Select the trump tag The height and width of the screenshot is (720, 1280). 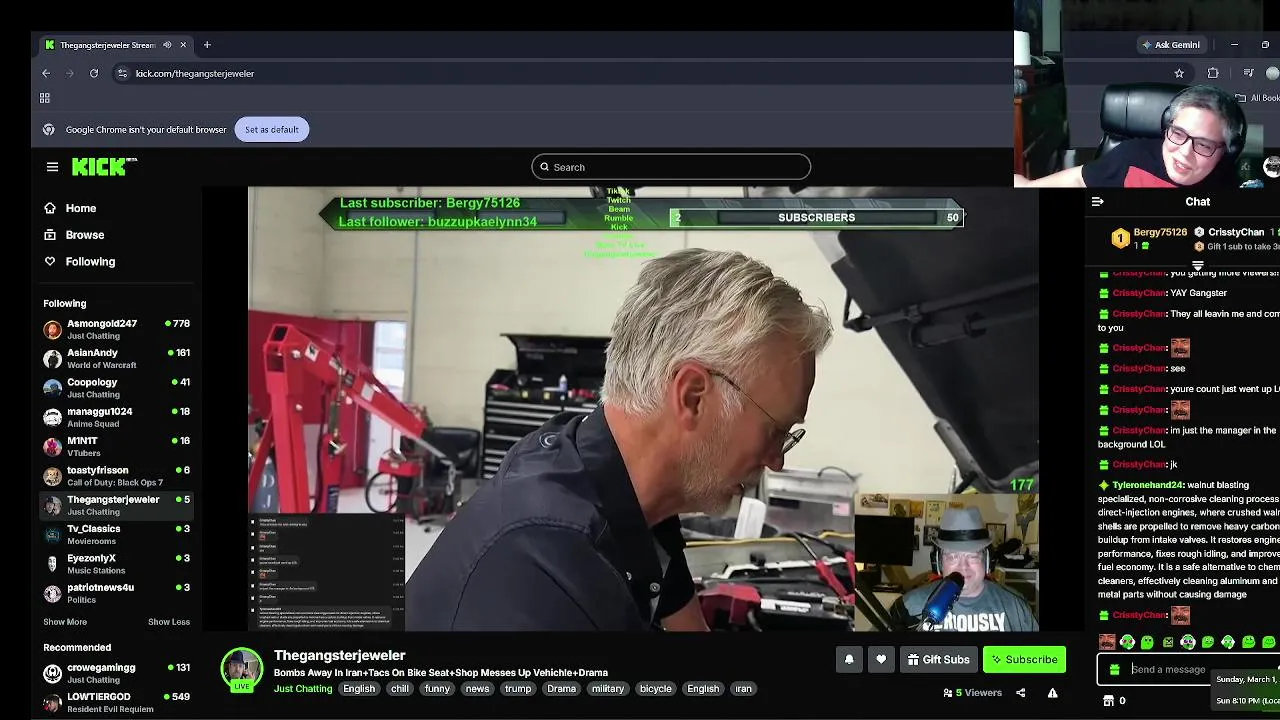point(518,688)
